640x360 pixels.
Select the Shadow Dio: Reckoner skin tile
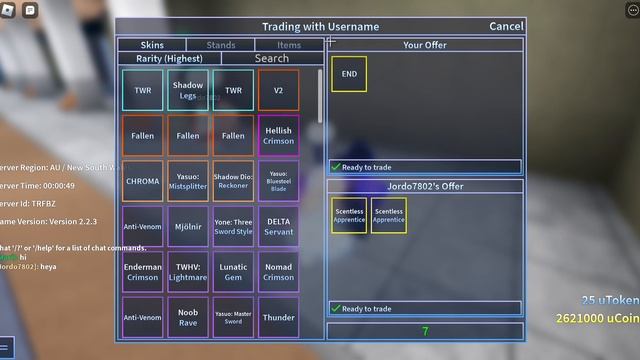[233, 181]
